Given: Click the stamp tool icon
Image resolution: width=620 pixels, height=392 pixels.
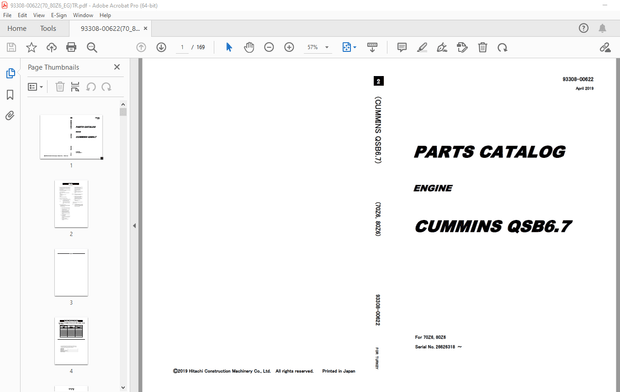Looking at the screenshot, I should pos(462,47).
